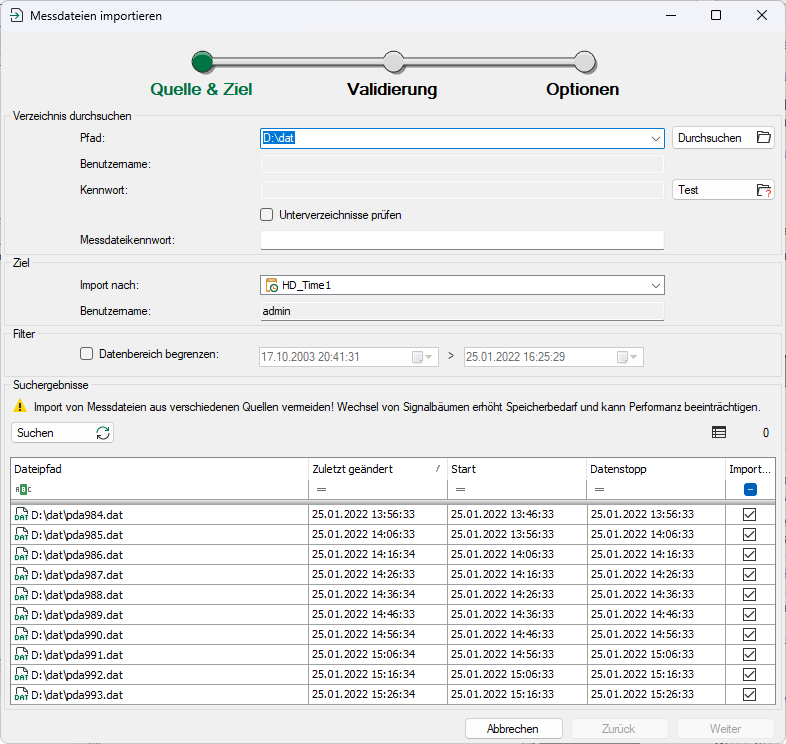
Task: Click the Optionen step circle on progress bar
Action: [x=585, y=62]
